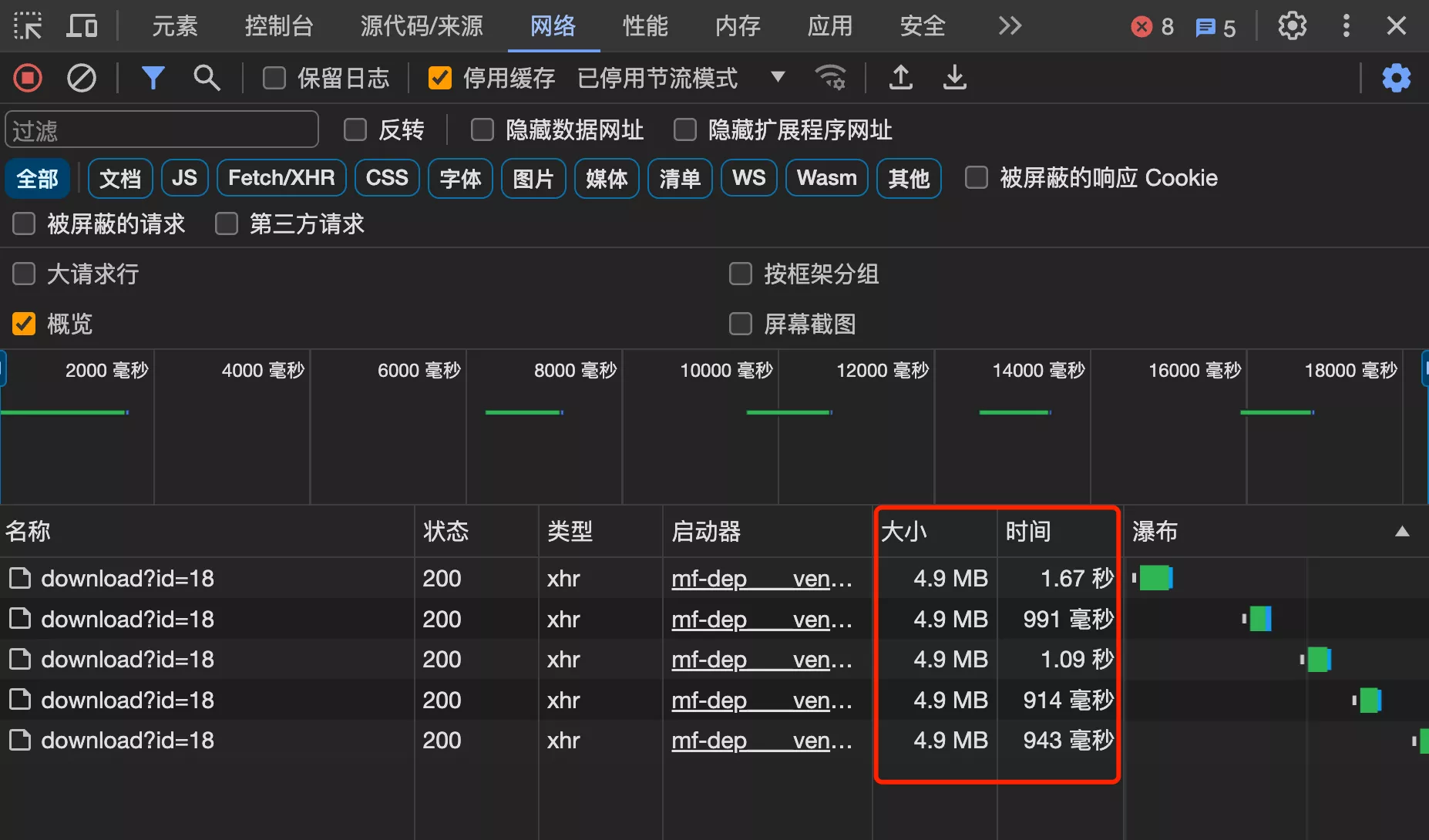Filter by Font (字体) type

coord(460,178)
